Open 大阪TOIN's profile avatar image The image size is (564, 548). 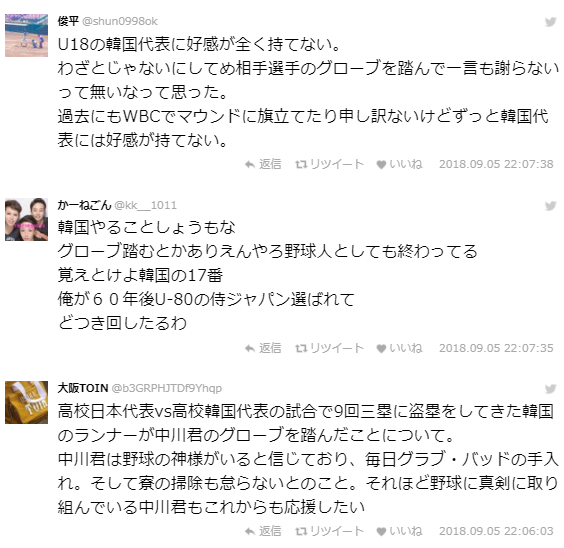pos(26,402)
